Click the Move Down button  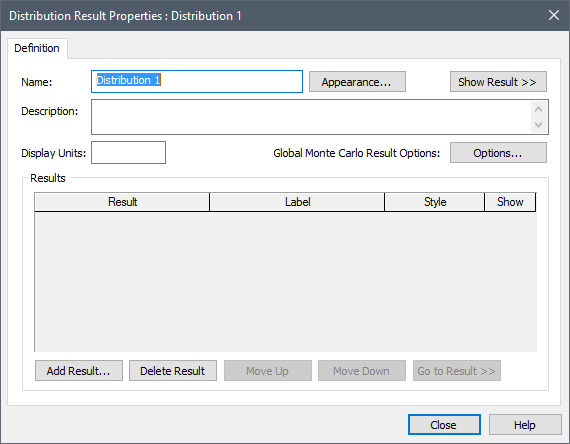coord(362,371)
